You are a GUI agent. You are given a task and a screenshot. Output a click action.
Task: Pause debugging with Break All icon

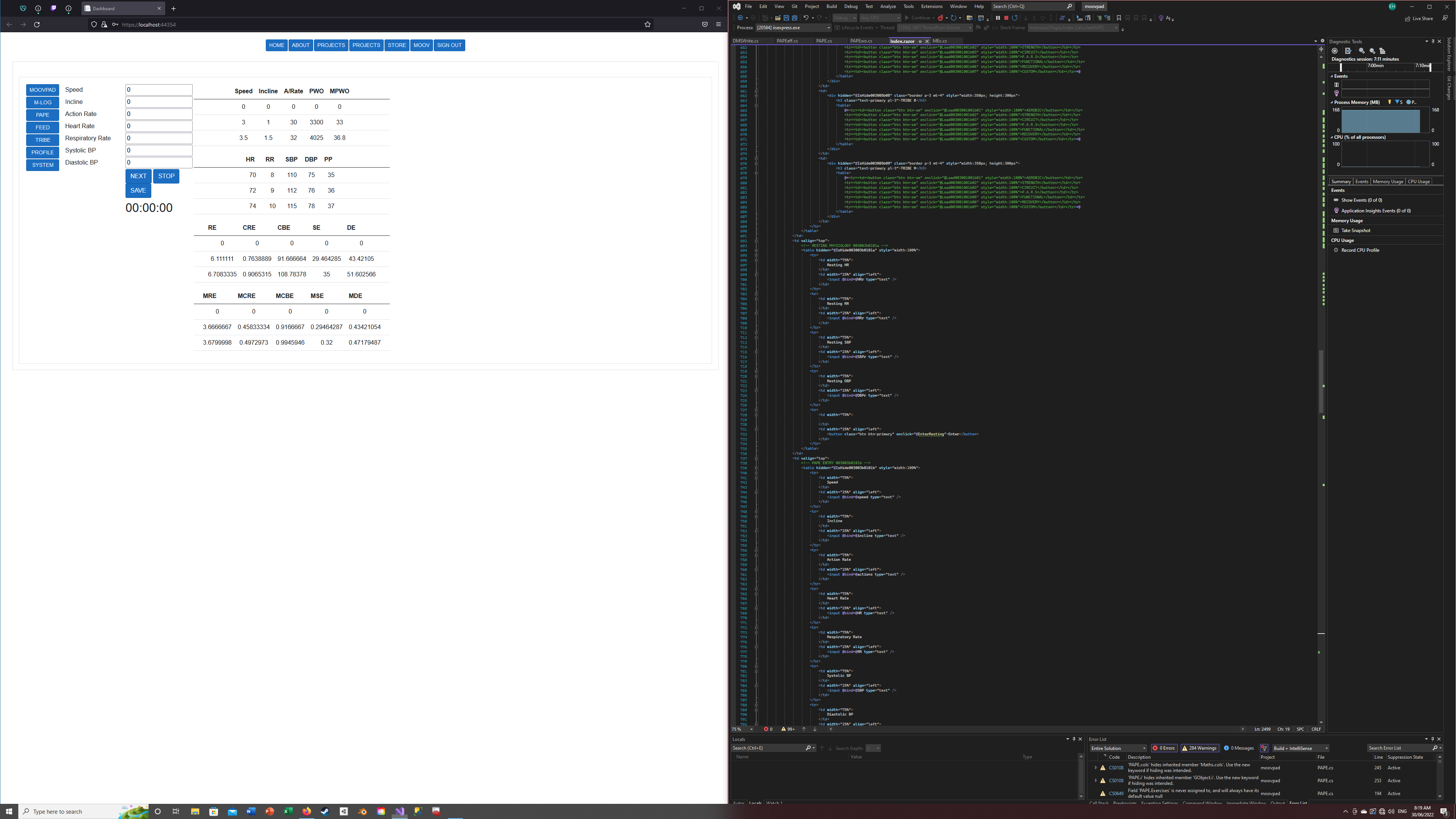click(998, 17)
